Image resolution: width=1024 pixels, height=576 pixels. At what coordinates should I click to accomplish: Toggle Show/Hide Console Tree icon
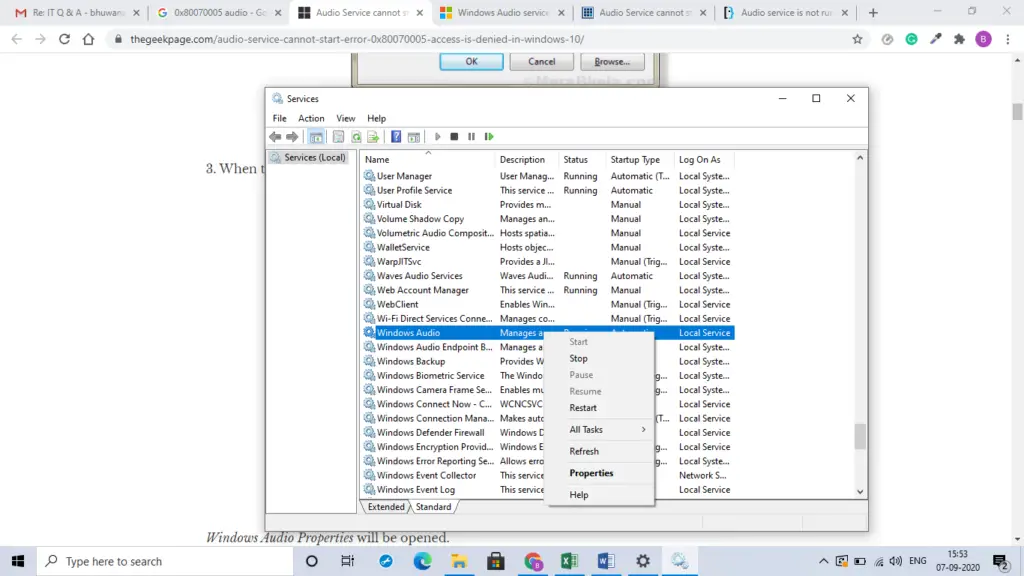point(316,136)
